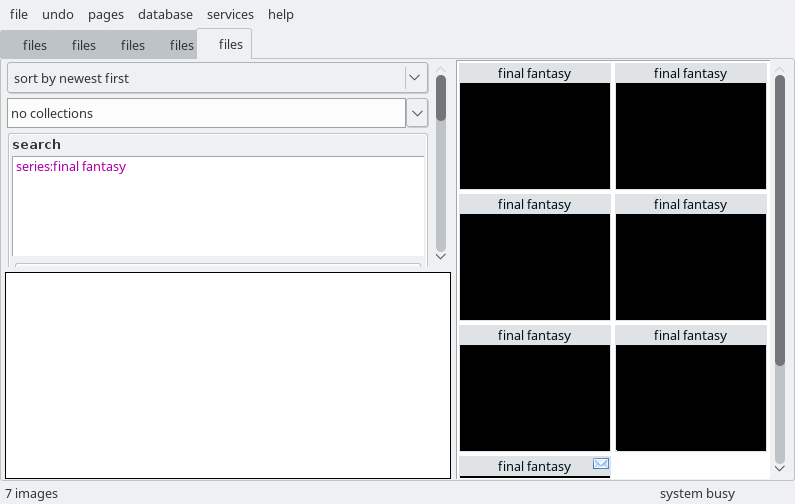Switch to the leftmost files tab

pos(35,46)
